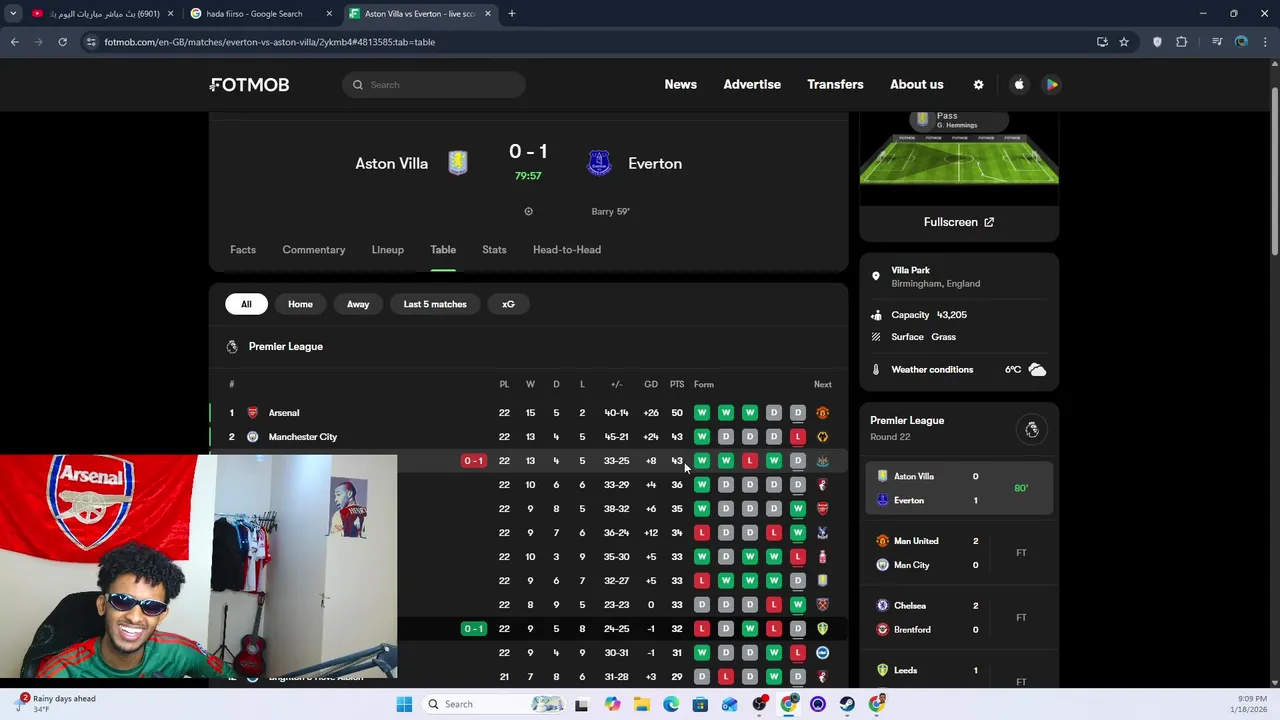Click the GD column header
This screenshot has width=1280, height=720.
[x=651, y=385]
